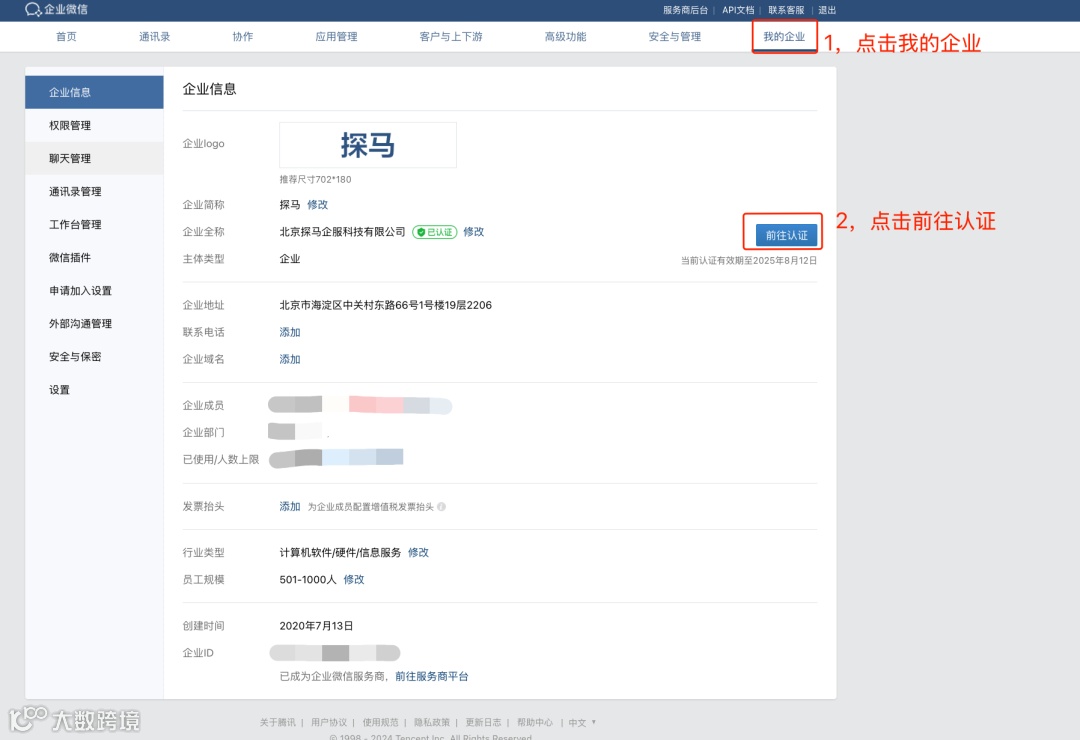Open 关于腾讯 footer link
Viewport: 1080px width, 740px height.
click(278, 722)
